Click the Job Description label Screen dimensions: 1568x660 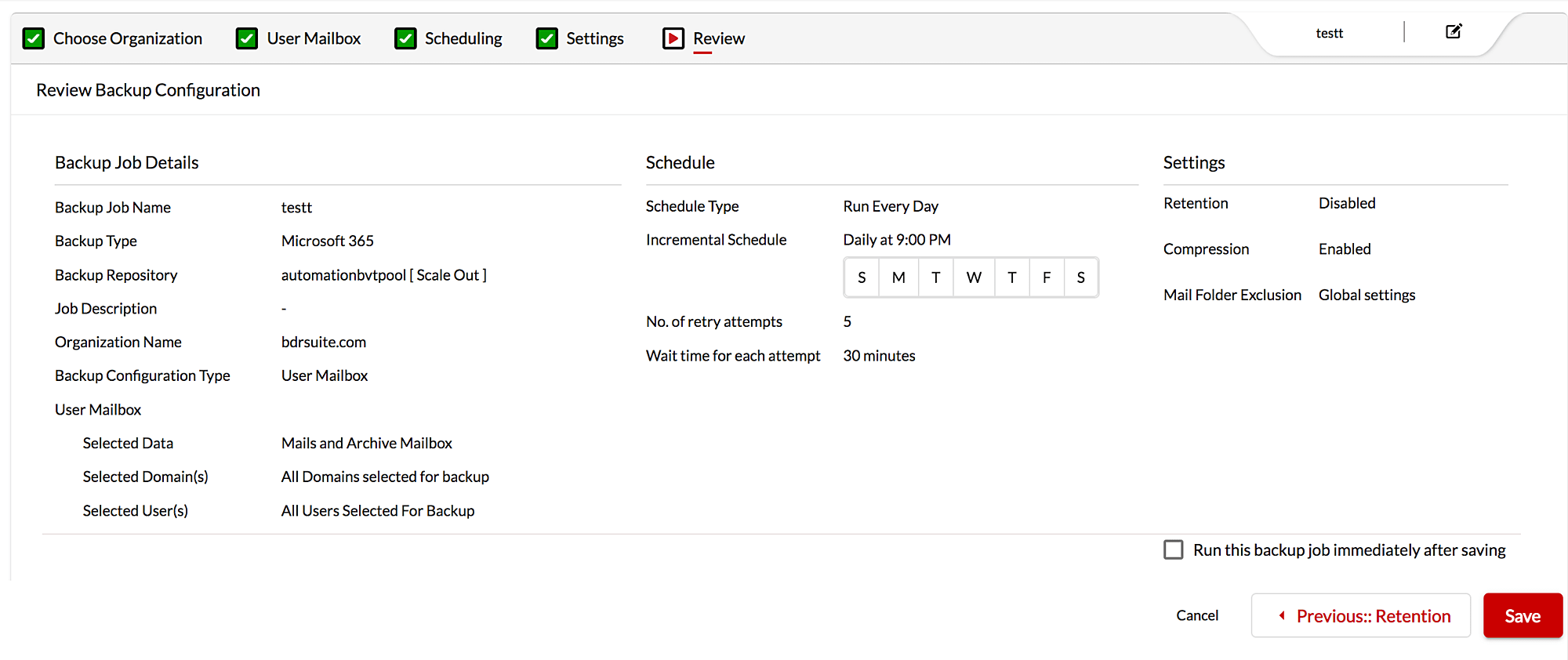pyautogui.click(x=106, y=309)
